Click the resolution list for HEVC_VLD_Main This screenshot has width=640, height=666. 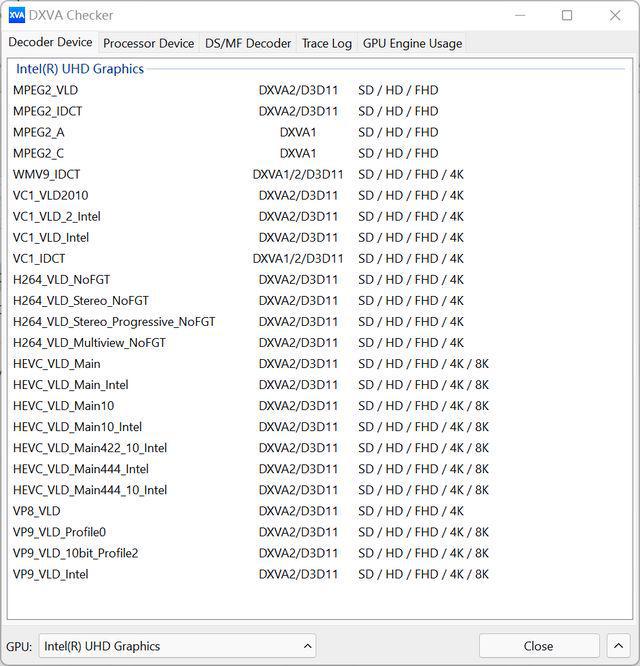pyautogui.click(x=423, y=364)
